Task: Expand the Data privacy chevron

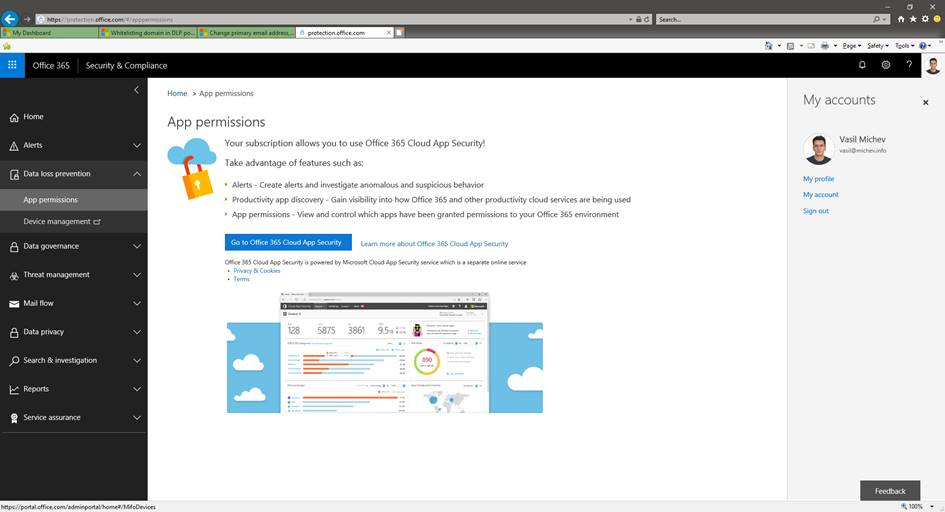Action: click(x=137, y=332)
